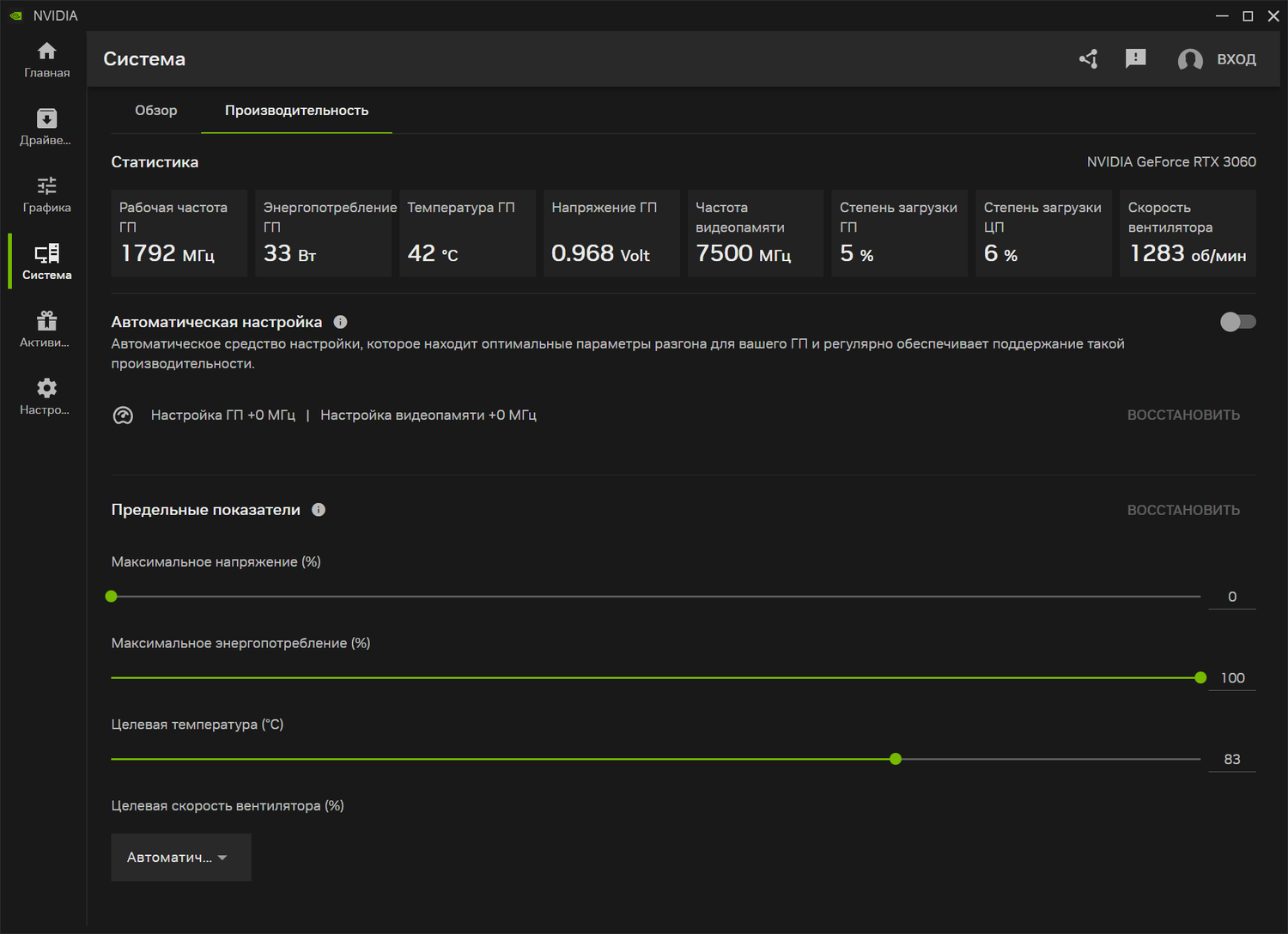This screenshot has height=934, width=1288.
Task: Select the Производительность tab
Action: coord(296,111)
